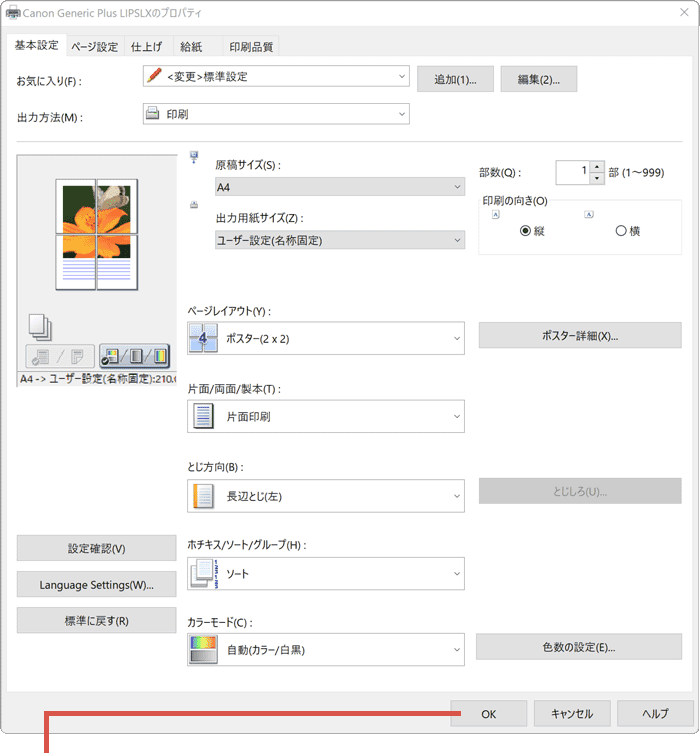Select the 横 orientation radio button
This screenshot has width=700, height=753.
[x=621, y=231]
